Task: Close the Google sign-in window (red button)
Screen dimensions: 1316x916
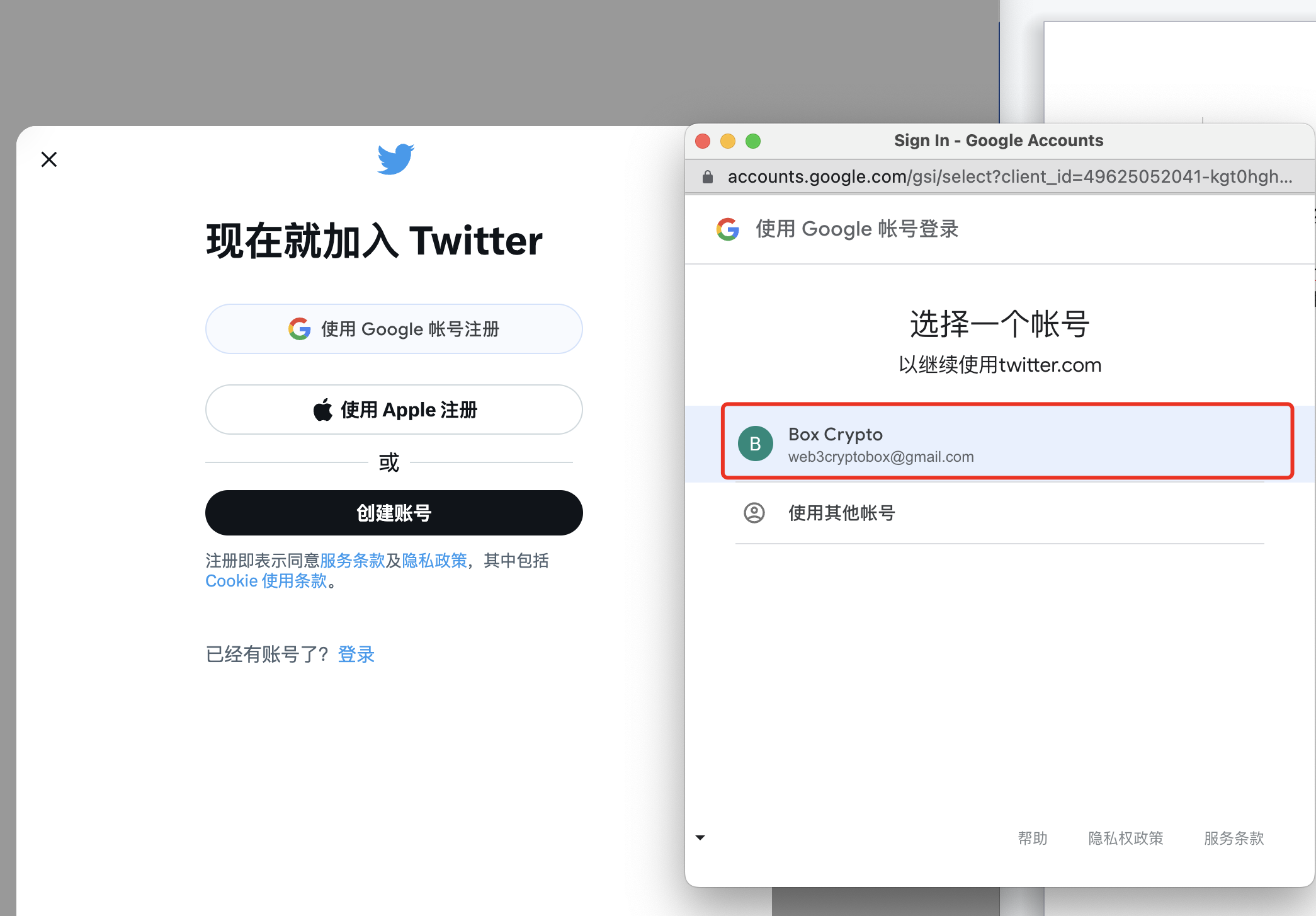Action: click(703, 141)
